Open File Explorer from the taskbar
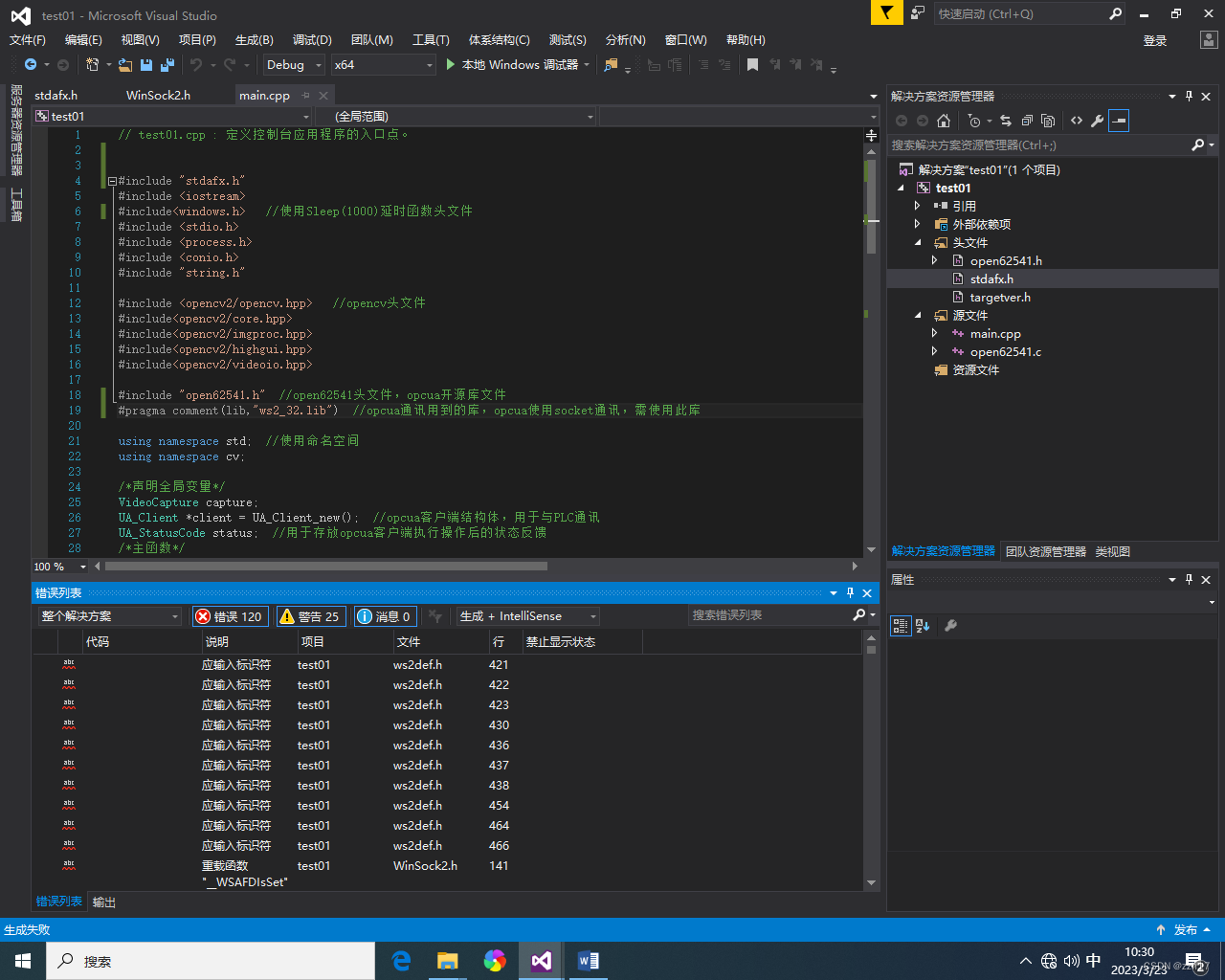Image resolution: width=1225 pixels, height=980 pixels. [x=448, y=961]
